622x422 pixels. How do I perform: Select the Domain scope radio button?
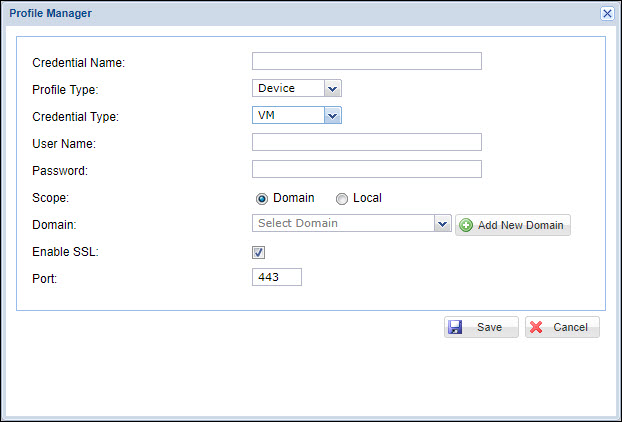(x=262, y=198)
